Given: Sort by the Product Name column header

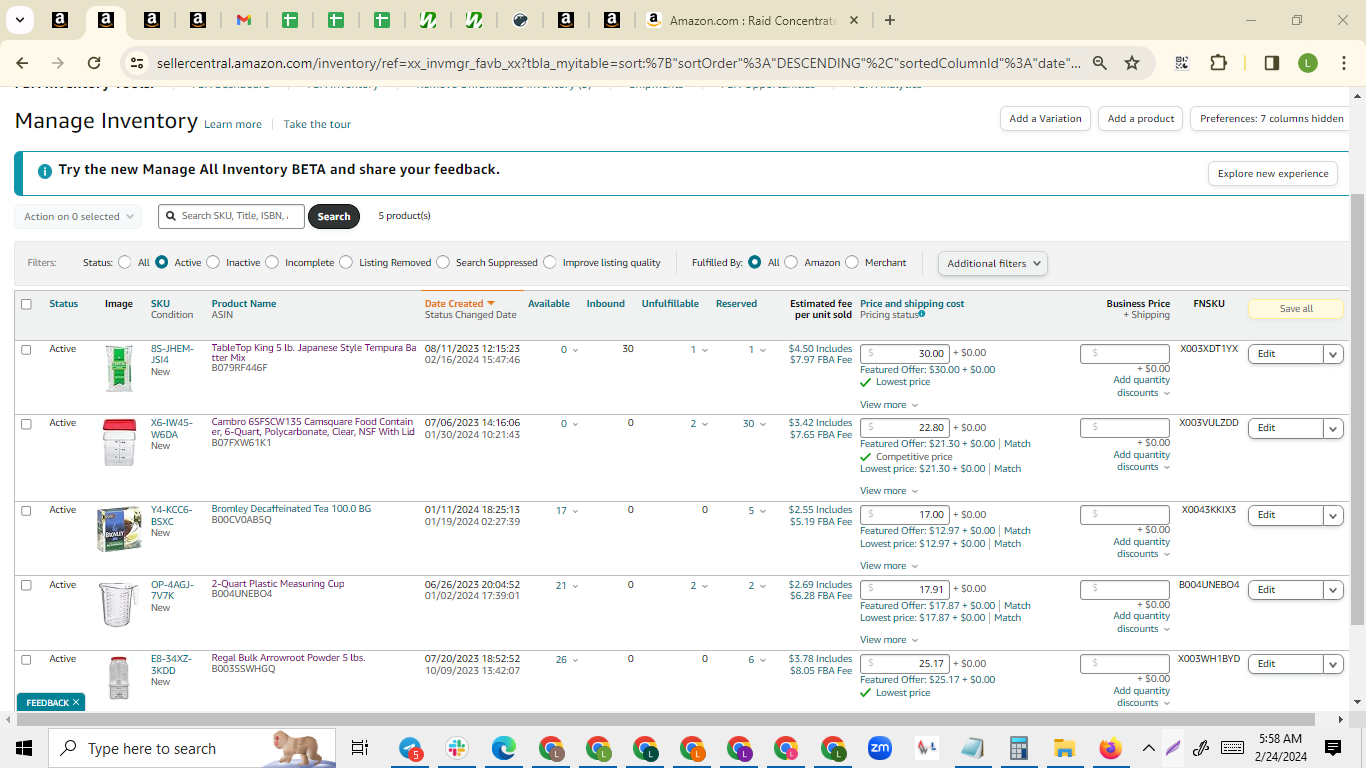Looking at the screenshot, I should click(244, 304).
